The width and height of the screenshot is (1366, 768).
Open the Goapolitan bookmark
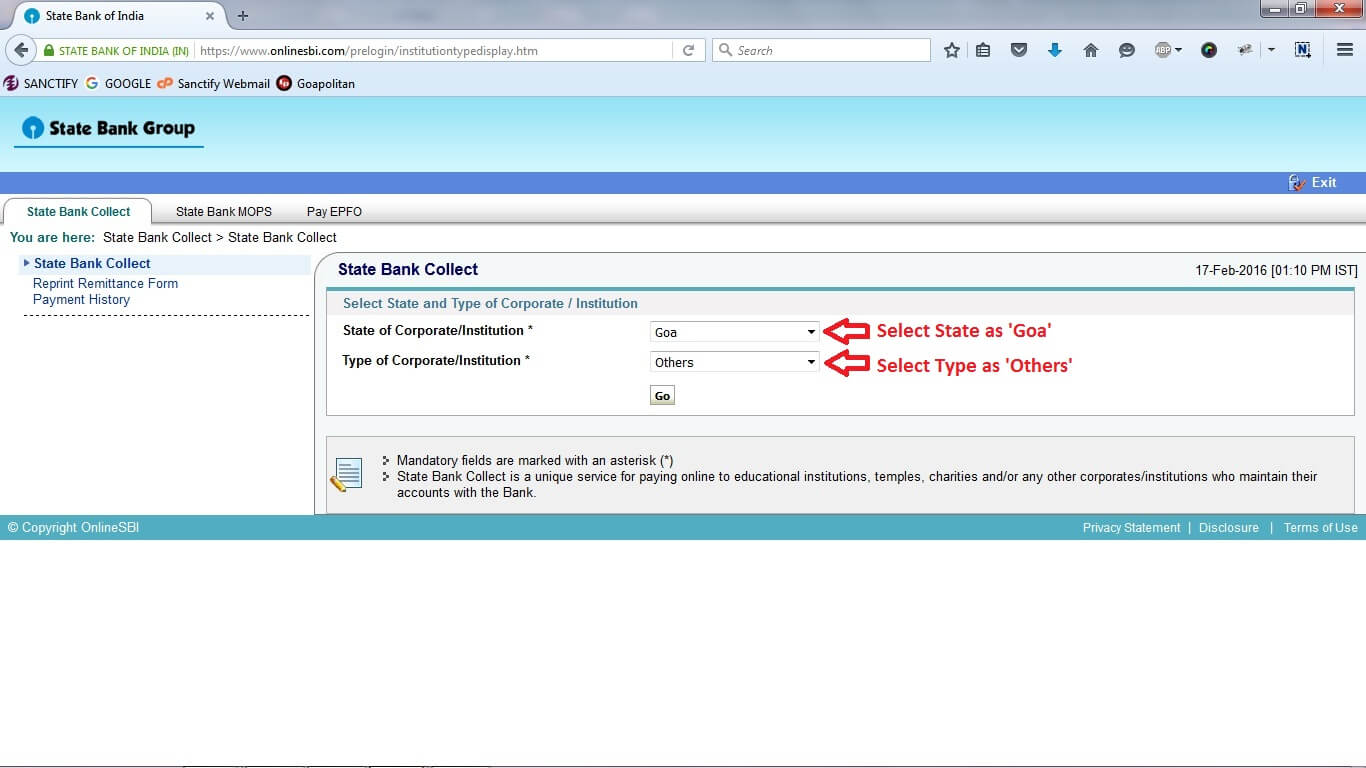pos(315,84)
